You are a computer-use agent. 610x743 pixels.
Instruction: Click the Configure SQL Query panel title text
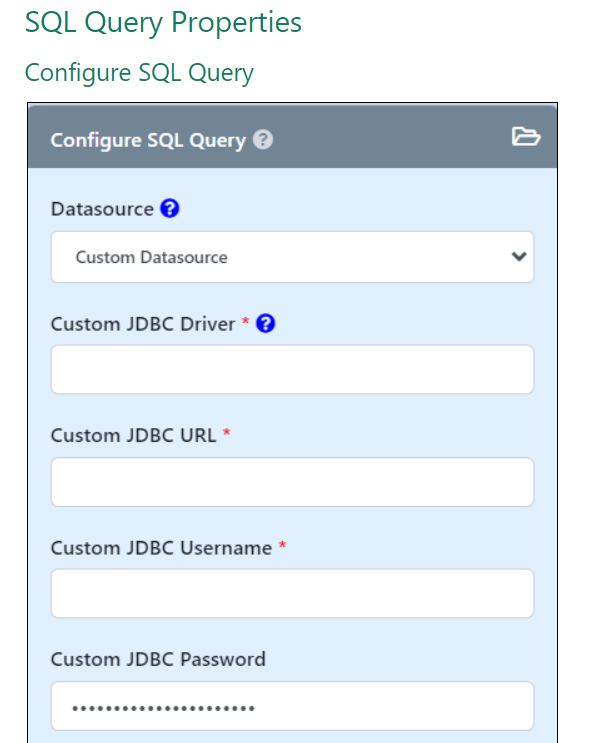[148, 140]
